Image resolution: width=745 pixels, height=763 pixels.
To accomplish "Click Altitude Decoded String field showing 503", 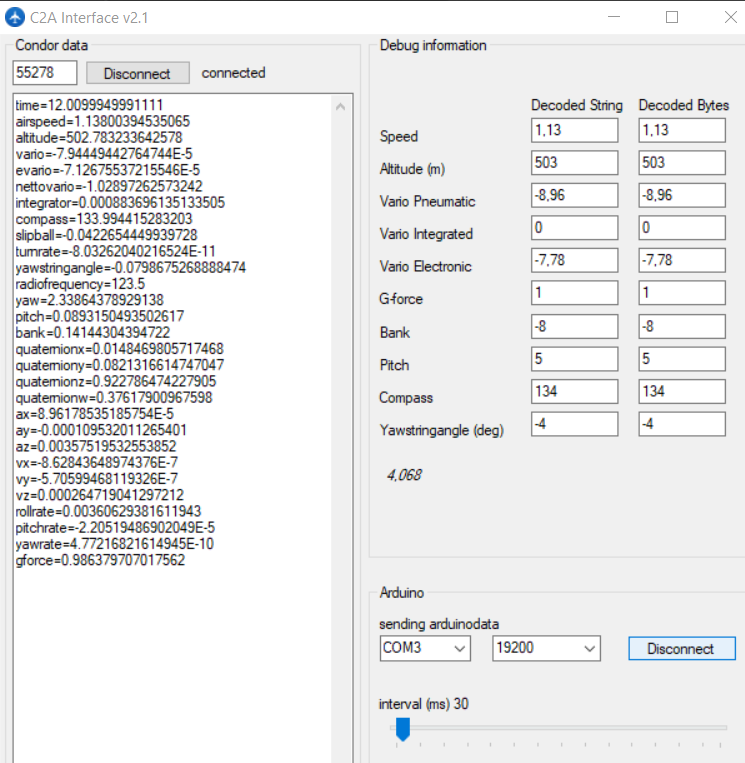I will coord(575,163).
